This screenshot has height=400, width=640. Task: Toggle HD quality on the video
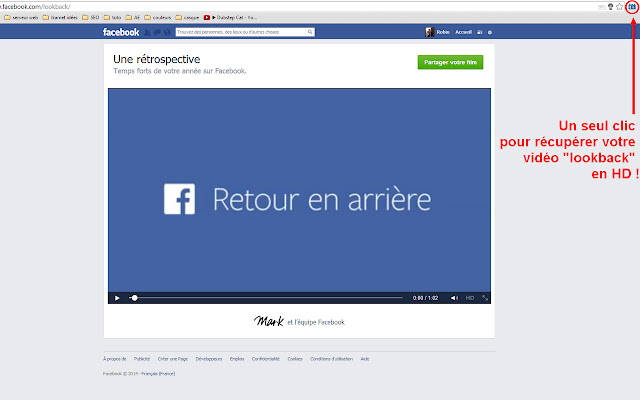pyautogui.click(x=470, y=298)
